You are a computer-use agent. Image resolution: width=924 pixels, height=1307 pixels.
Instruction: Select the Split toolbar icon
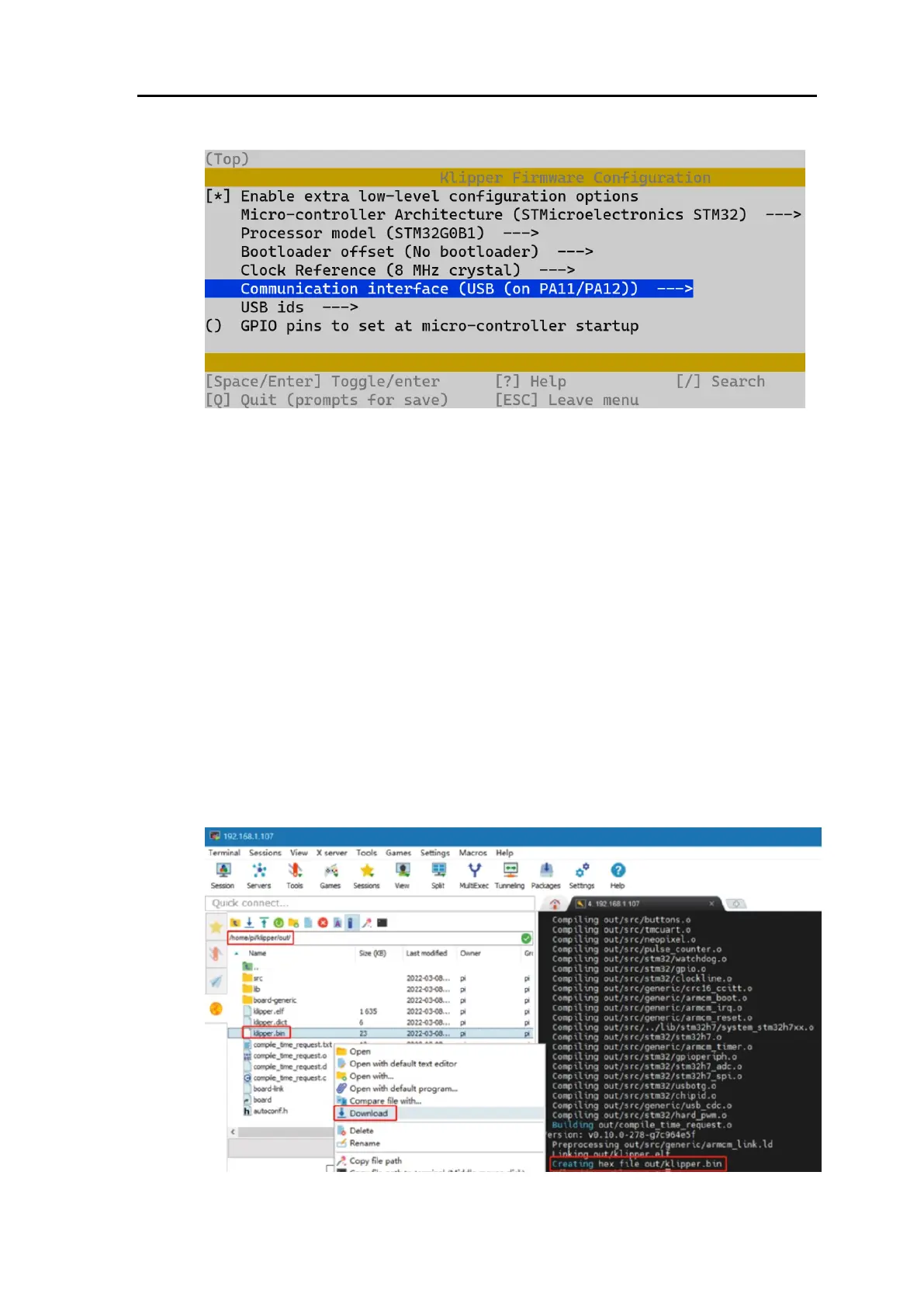(x=438, y=875)
